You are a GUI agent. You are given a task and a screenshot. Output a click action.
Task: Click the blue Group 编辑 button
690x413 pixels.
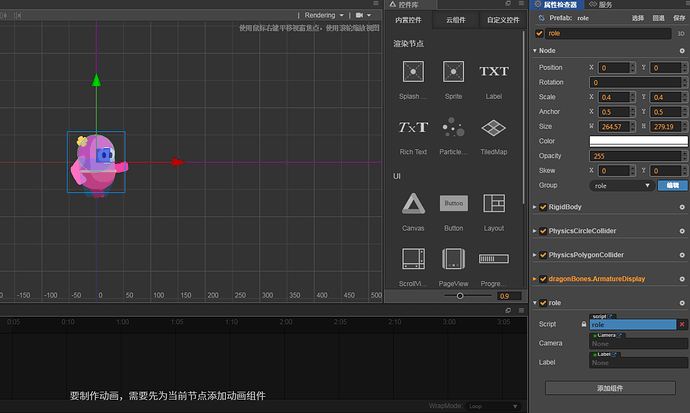672,186
